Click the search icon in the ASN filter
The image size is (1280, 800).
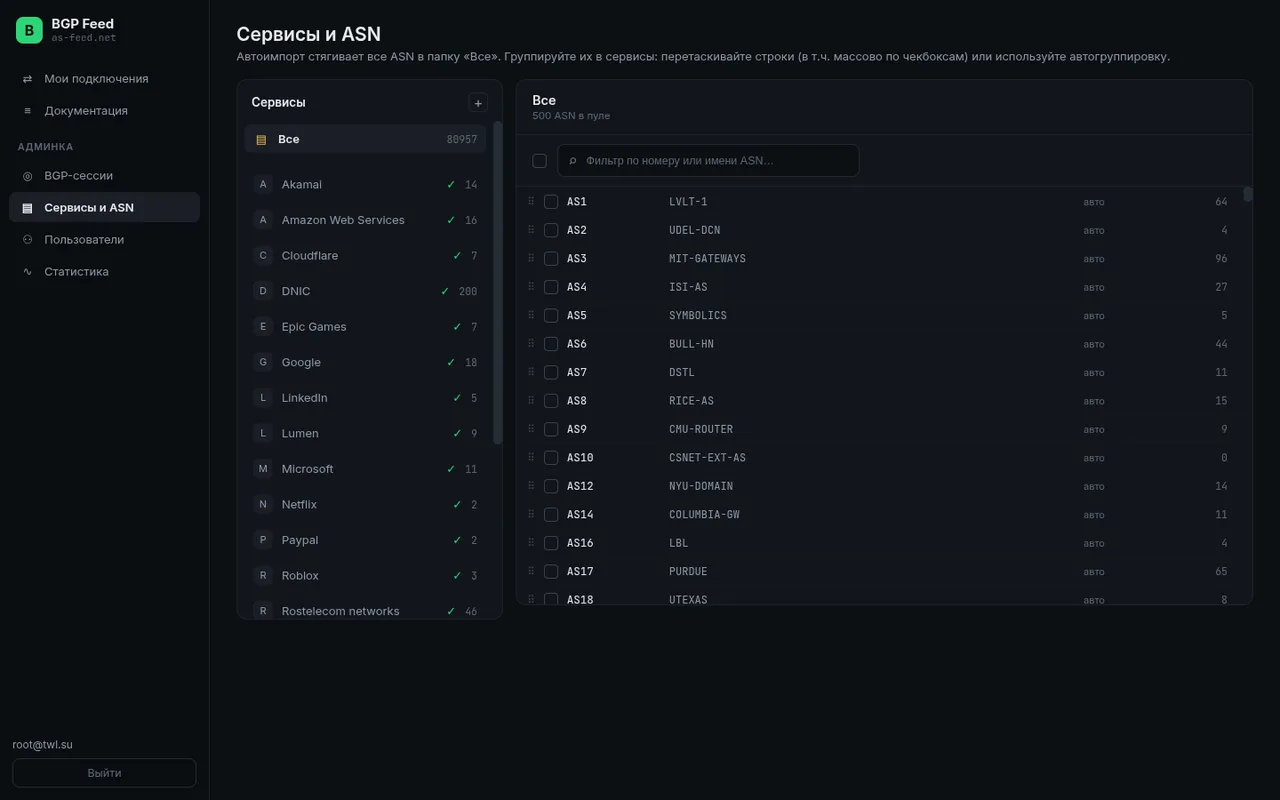tap(573, 161)
